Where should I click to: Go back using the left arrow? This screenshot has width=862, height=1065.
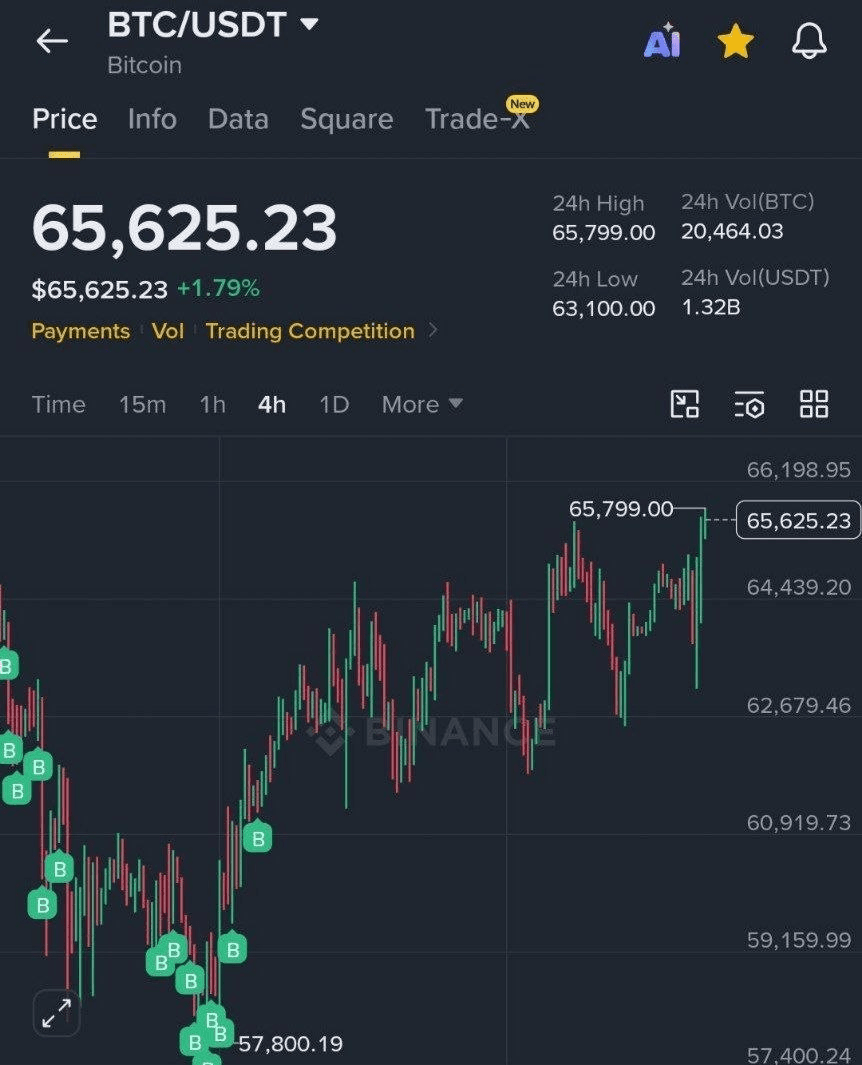pyautogui.click(x=52, y=41)
